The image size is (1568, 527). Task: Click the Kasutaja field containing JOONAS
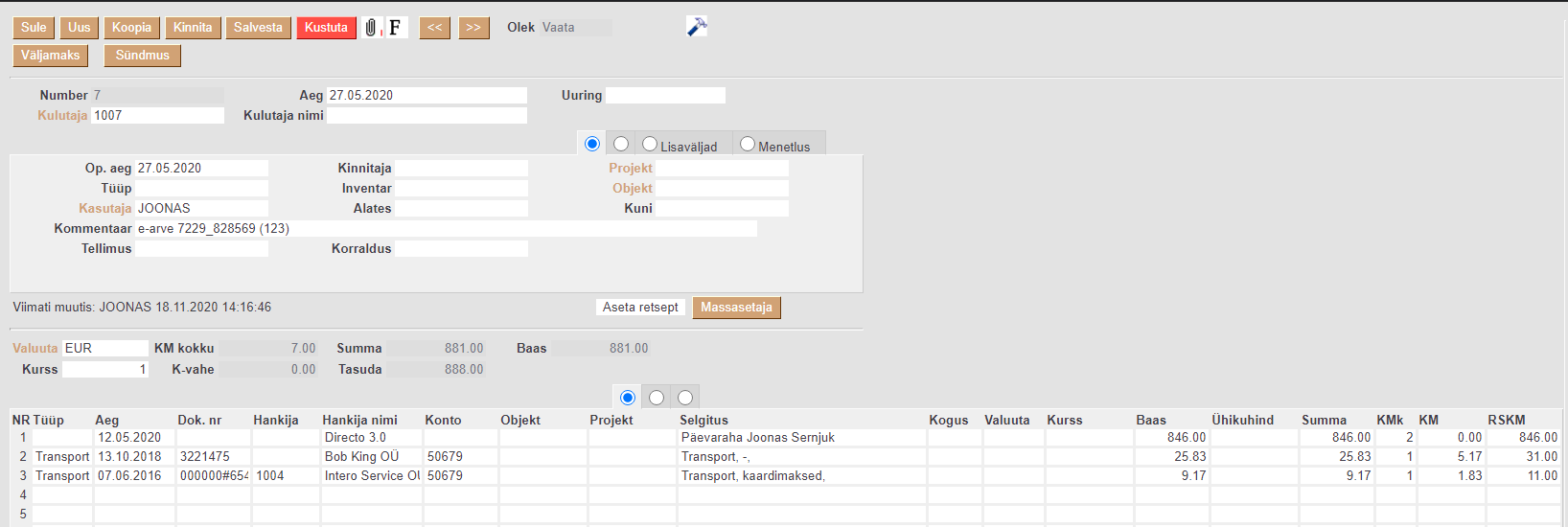coord(201,208)
